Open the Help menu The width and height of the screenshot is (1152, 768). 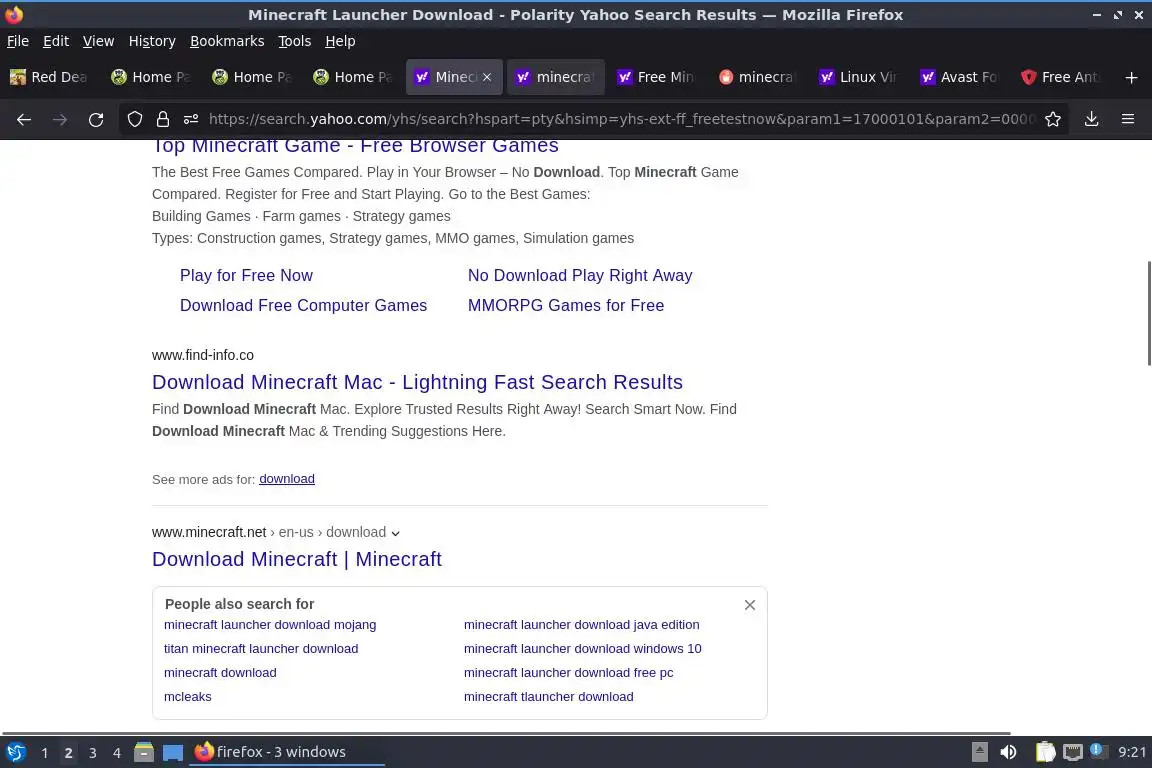pyautogui.click(x=340, y=41)
